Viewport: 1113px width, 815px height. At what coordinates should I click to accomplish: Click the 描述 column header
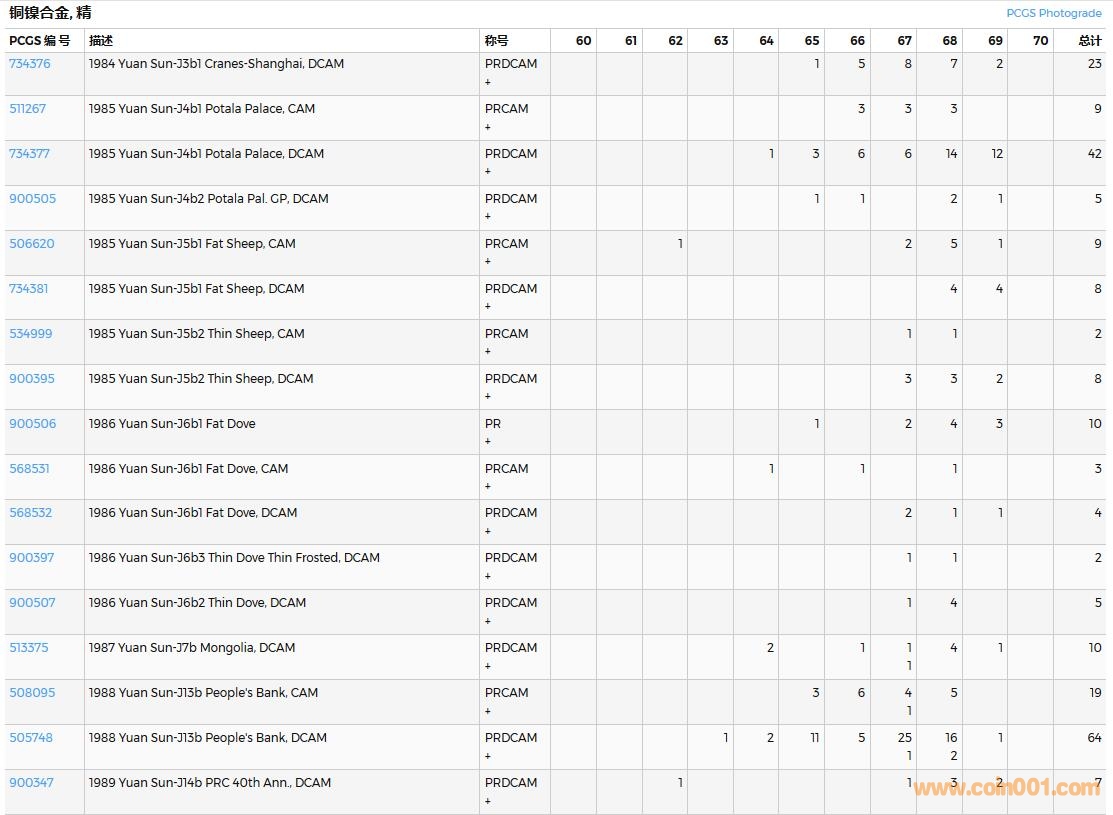pos(101,41)
